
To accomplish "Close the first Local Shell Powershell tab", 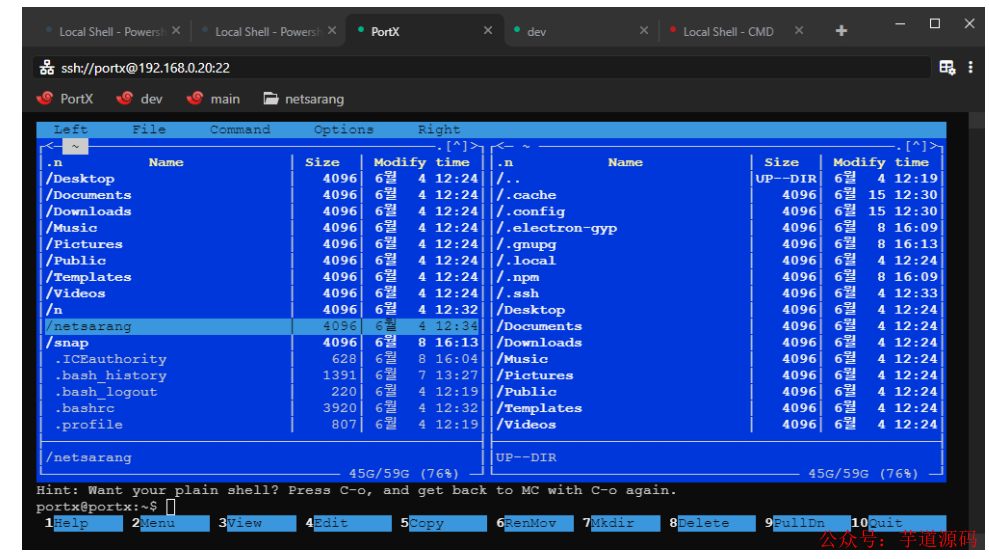I will click(176, 30).
